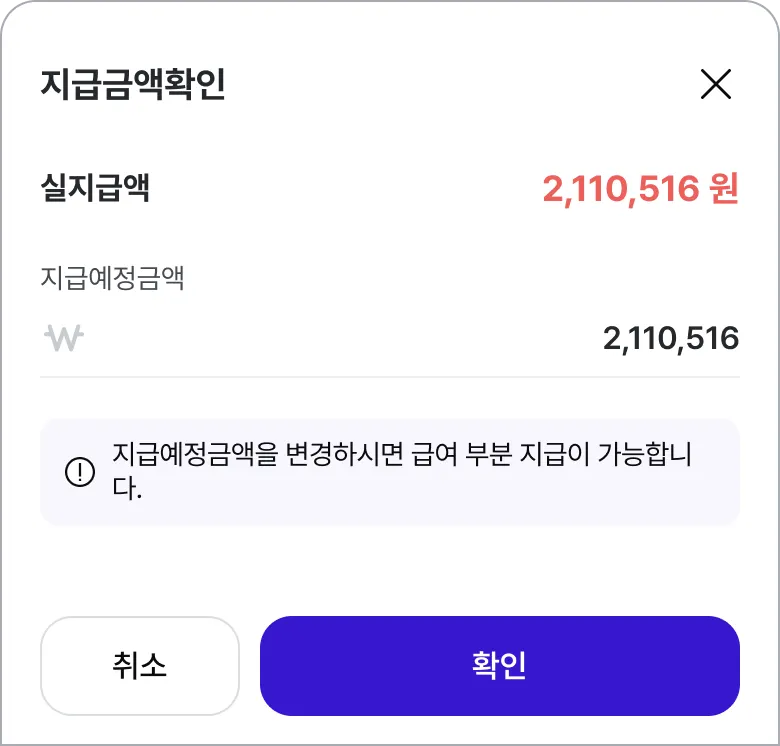Click the exclamation info icon

pos(79,472)
